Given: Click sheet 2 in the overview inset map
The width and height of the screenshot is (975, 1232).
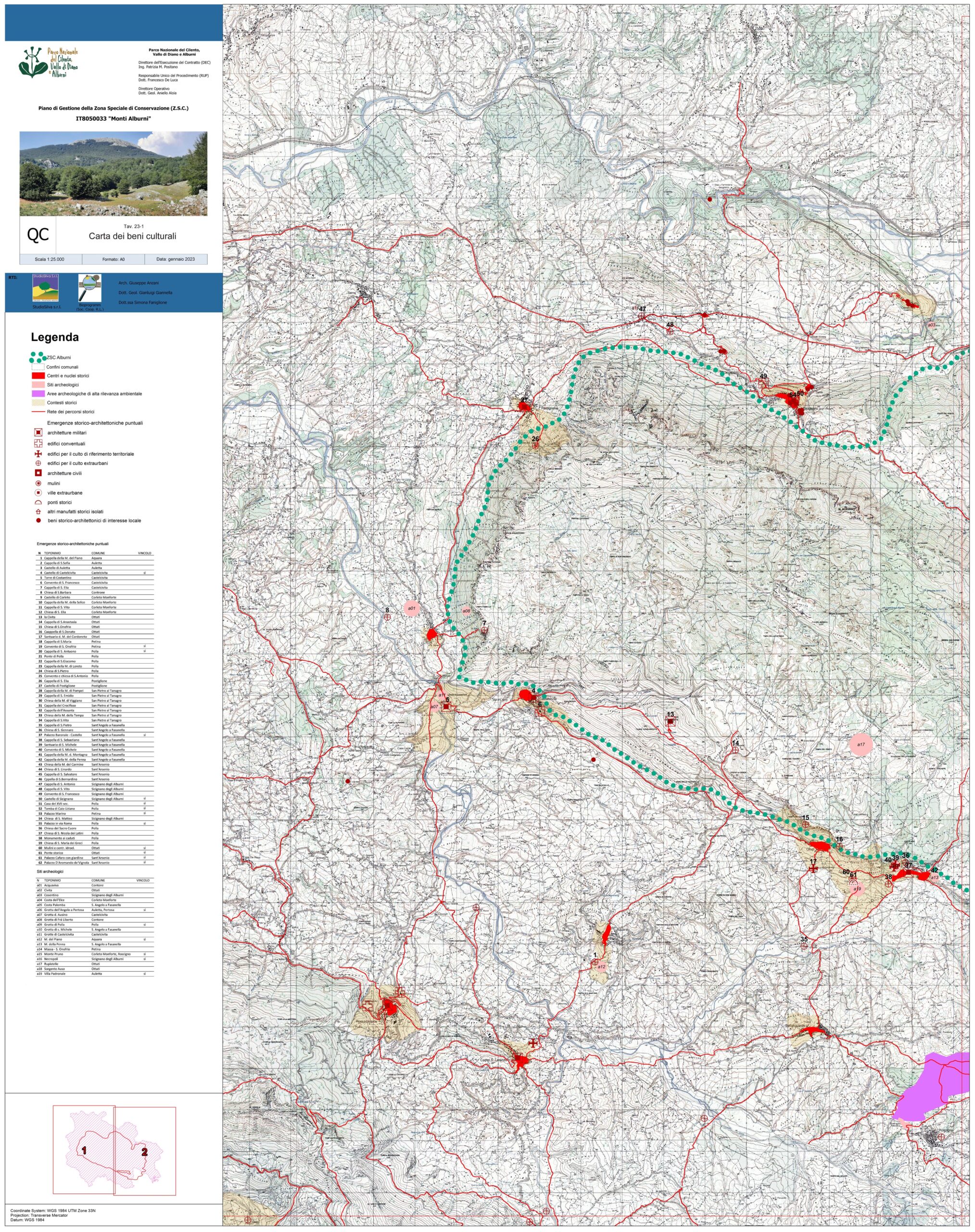Looking at the screenshot, I should pyautogui.click(x=144, y=1153).
